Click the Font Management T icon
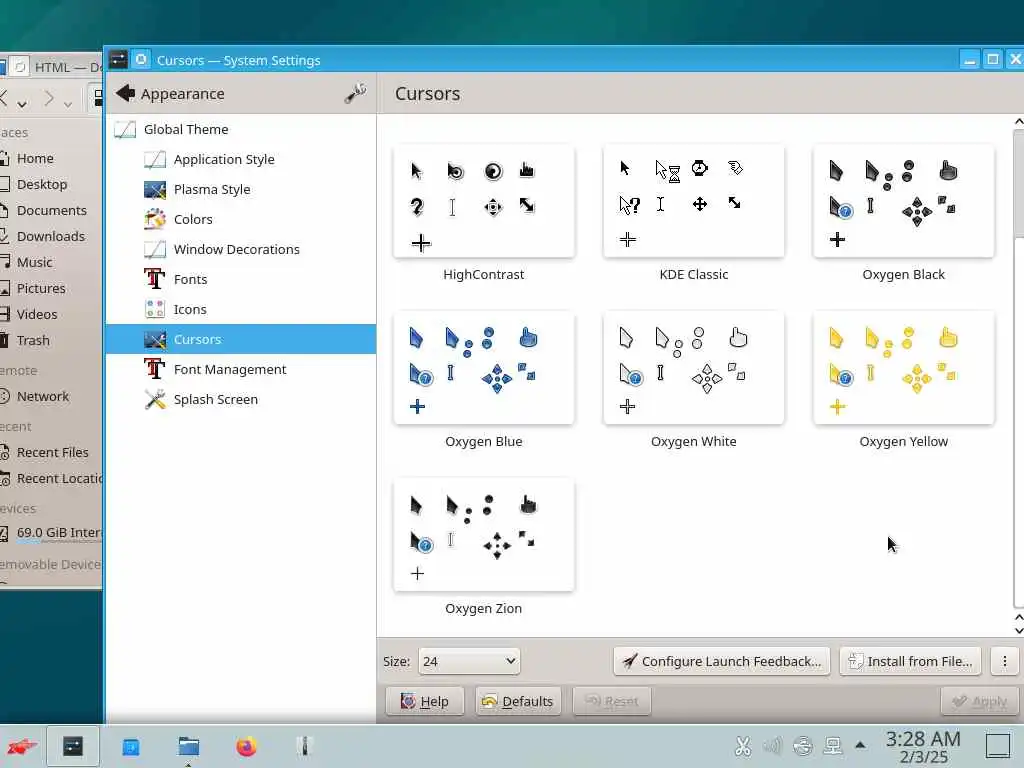The image size is (1024, 768). 155,370
